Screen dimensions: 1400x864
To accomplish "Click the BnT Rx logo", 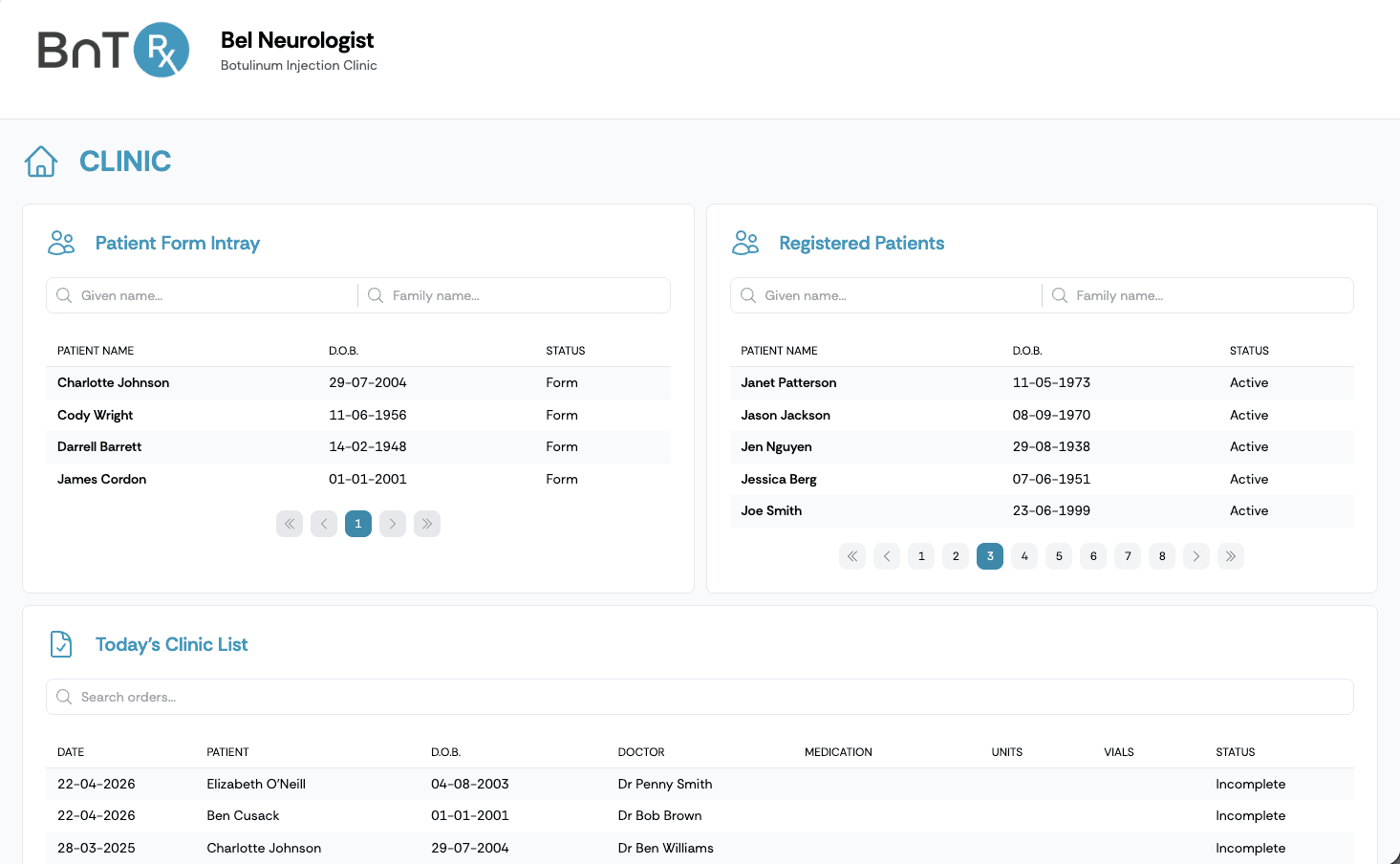I will [x=113, y=50].
